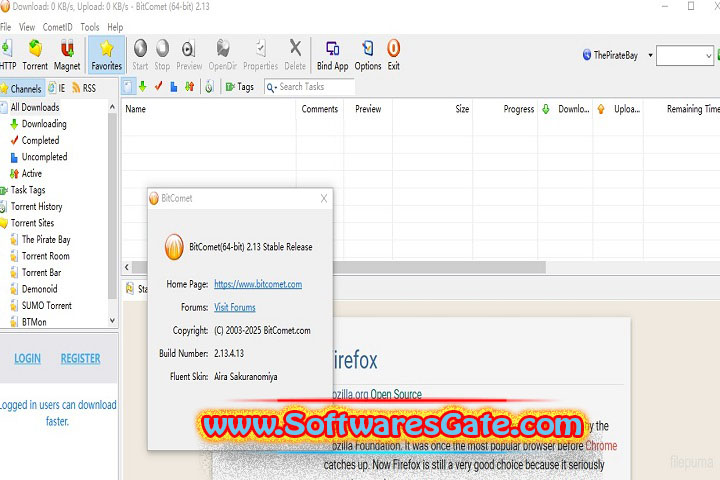Click the all tasks page icon in filter bar
Image resolution: width=720 pixels, height=480 pixels.
tap(128, 86)
